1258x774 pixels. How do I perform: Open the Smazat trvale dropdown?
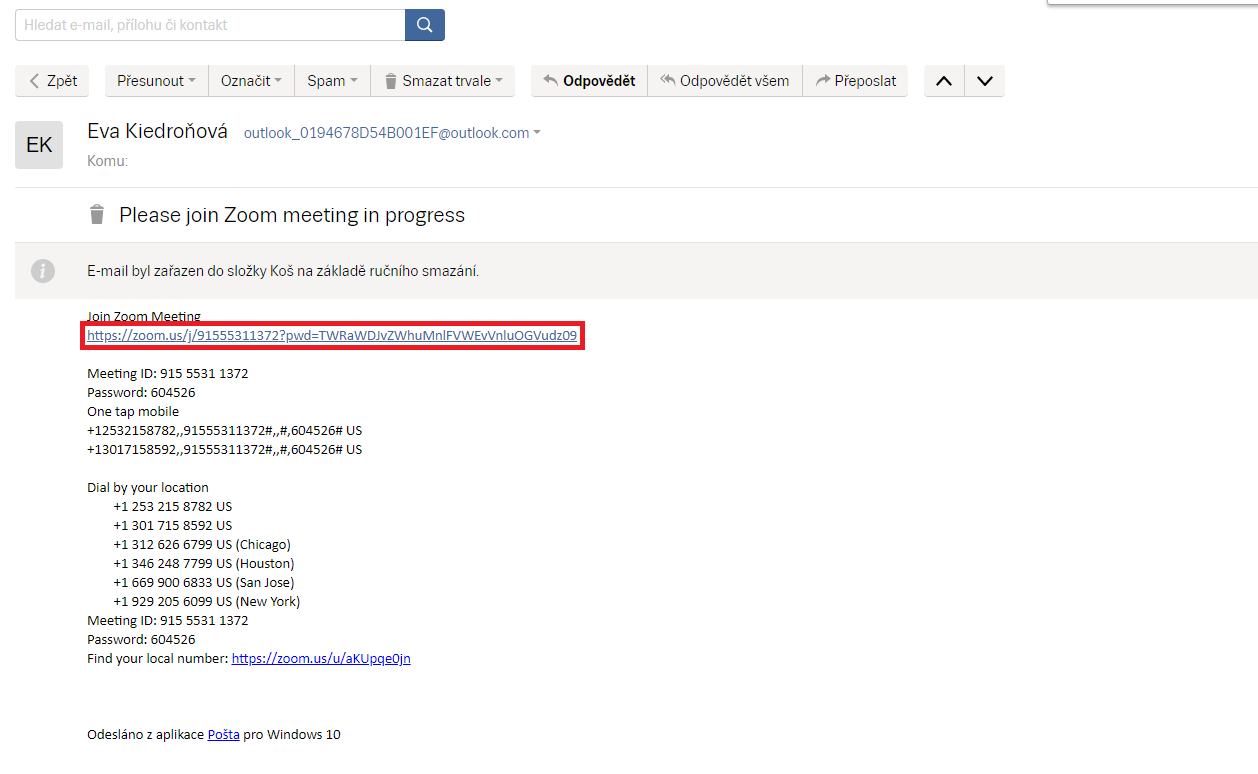pyautogui.click(x=443, y=81)
